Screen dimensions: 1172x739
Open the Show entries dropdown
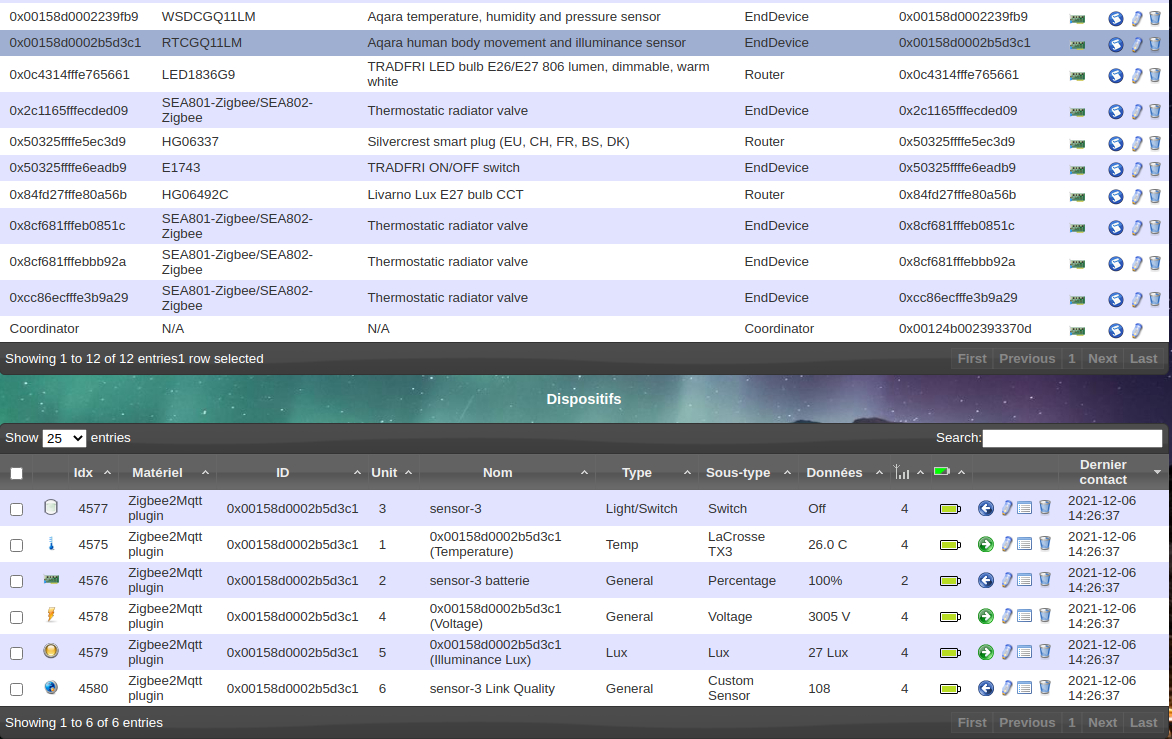pos(64,437)
